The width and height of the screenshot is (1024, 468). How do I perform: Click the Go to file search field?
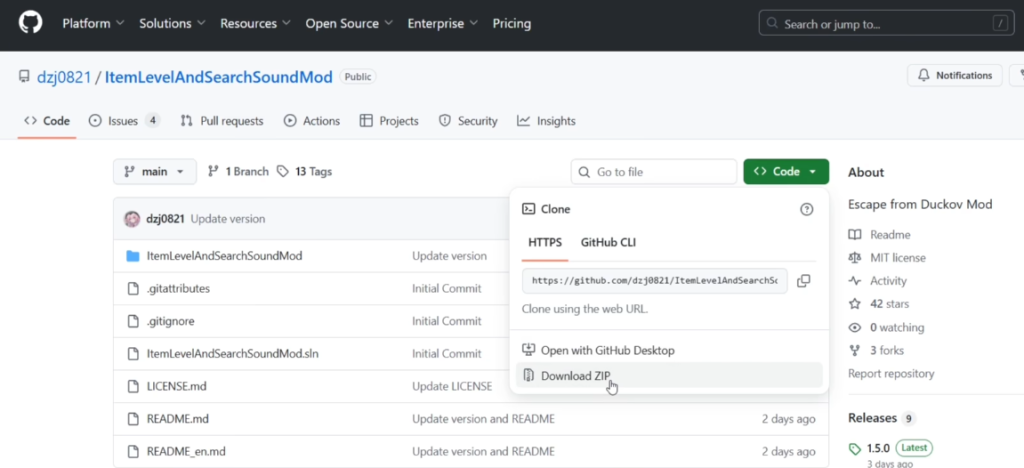653,172
